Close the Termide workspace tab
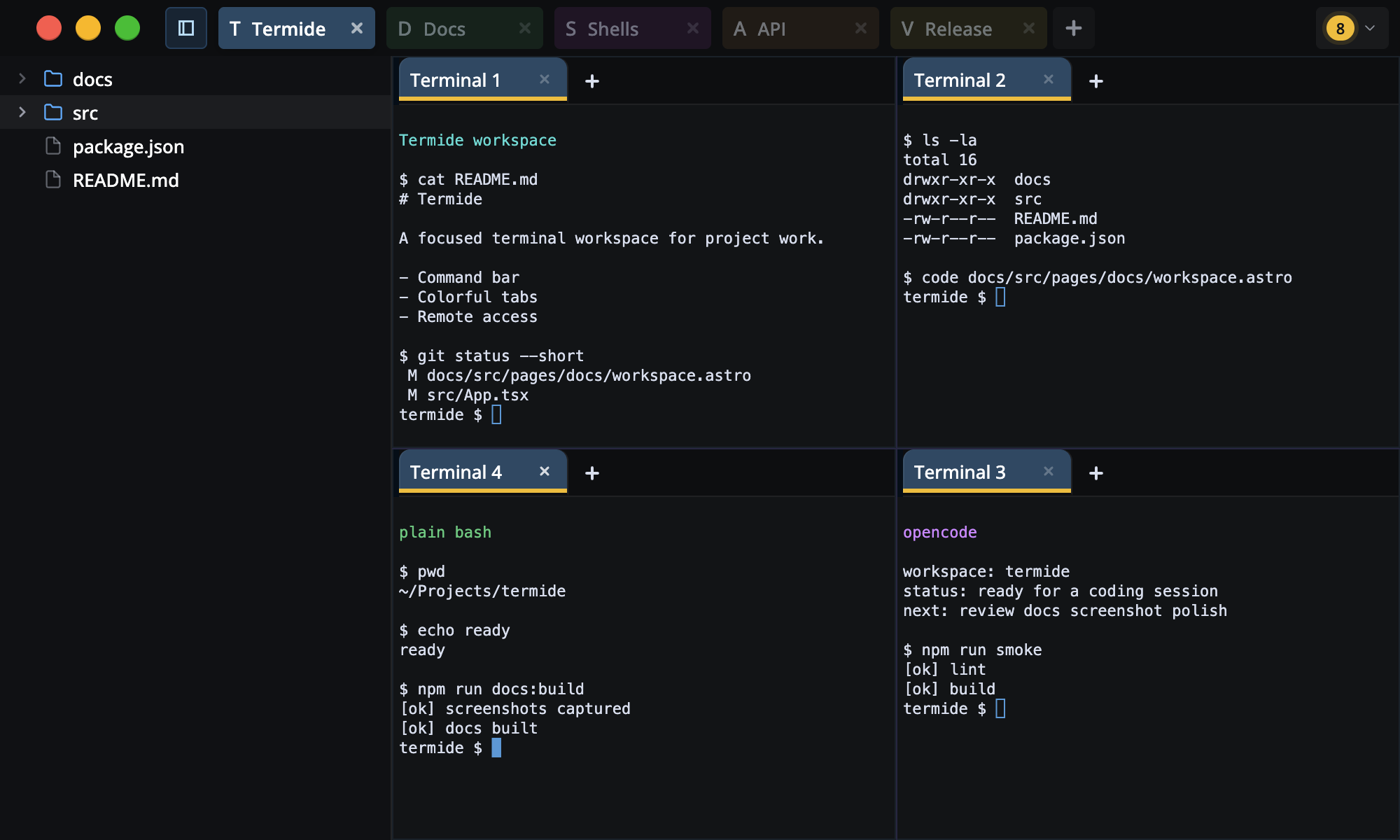The width and height of the screenshot is (1400, 840). pos(357,28)
